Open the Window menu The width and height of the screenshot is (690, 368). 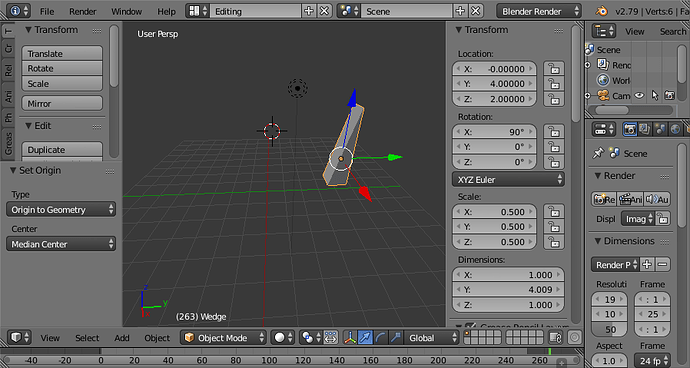click(126, 11)
